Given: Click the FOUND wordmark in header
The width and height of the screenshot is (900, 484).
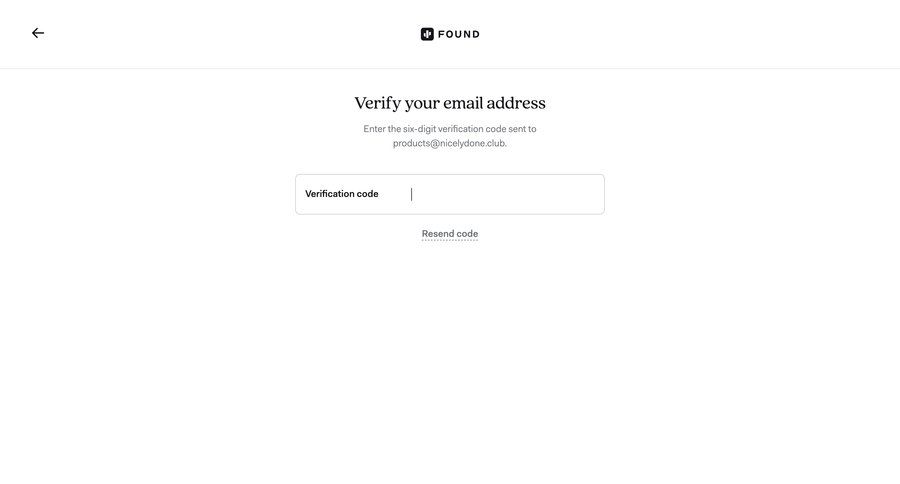Looking at the screenshot, I should 459,34.
